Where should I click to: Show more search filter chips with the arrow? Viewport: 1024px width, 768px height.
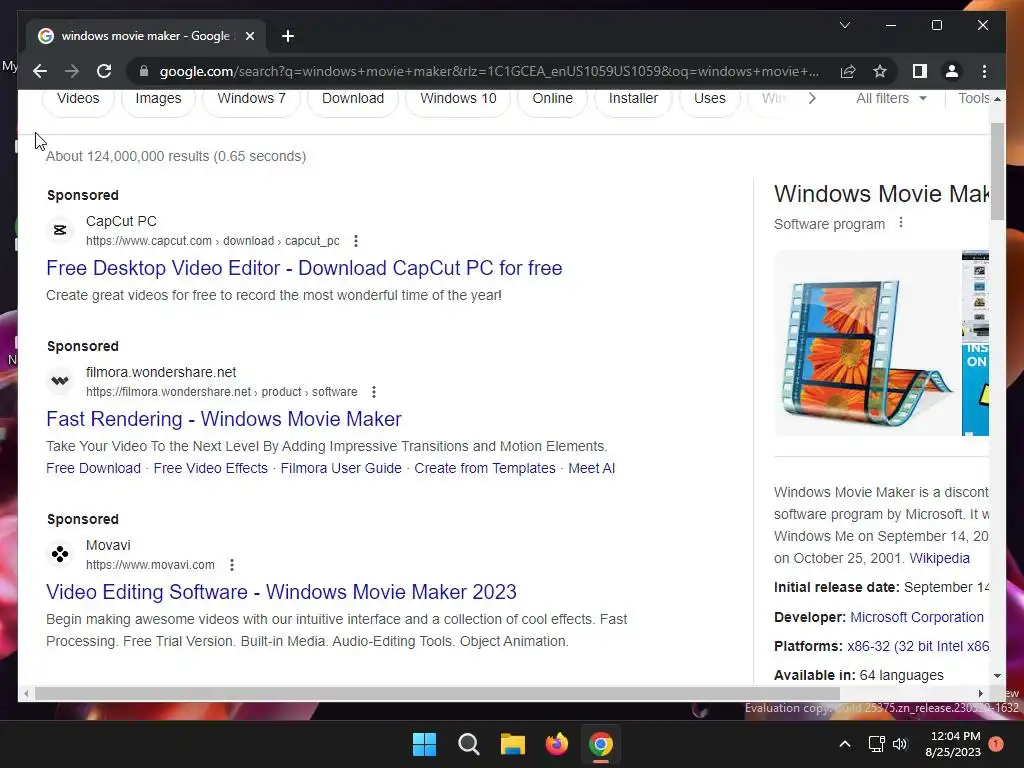pos(812,98)
